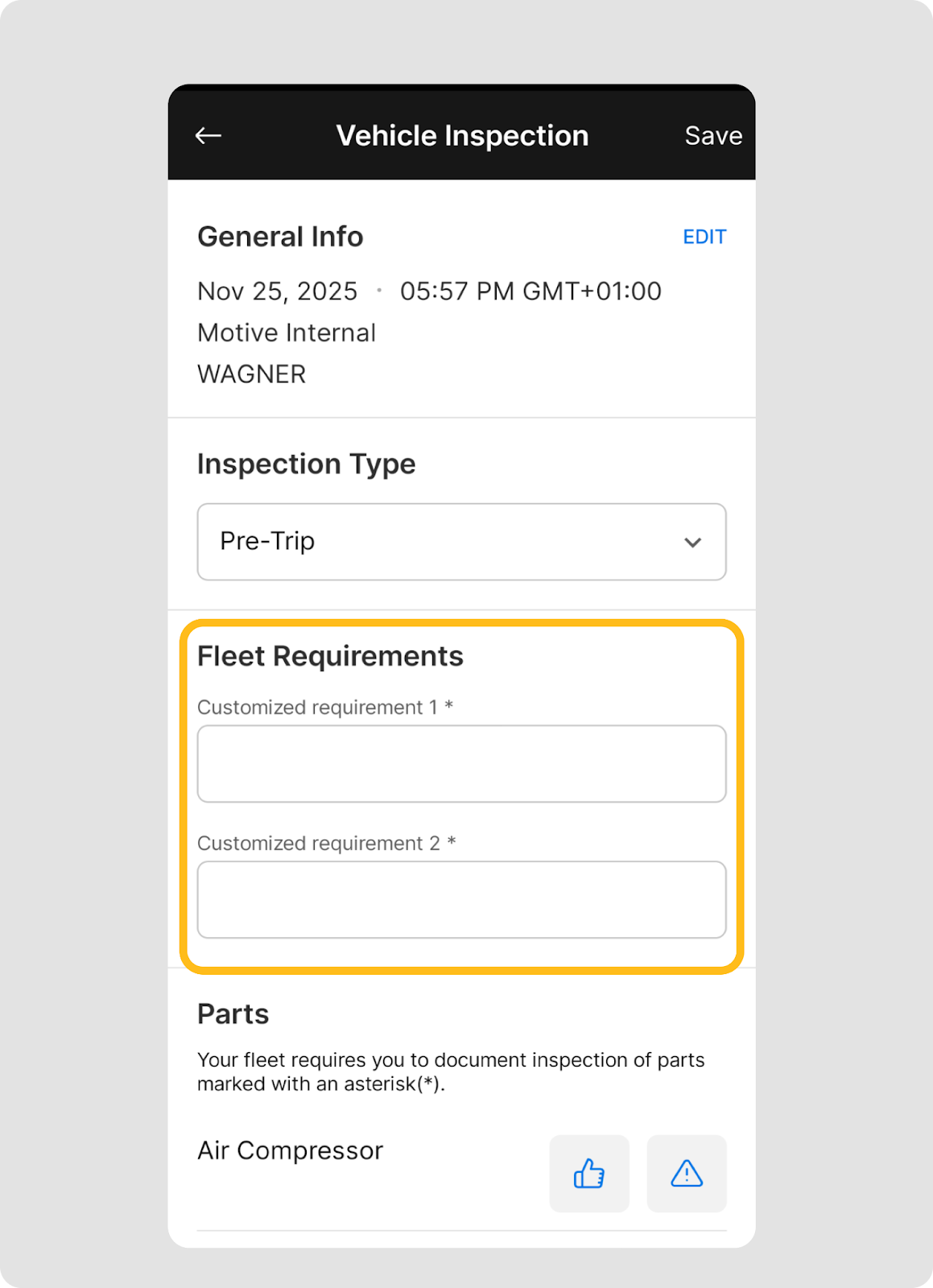Open the Inspection Type Pre-Trip dropdown
Screen dimensions: 933x1288
tap(461, 542)
